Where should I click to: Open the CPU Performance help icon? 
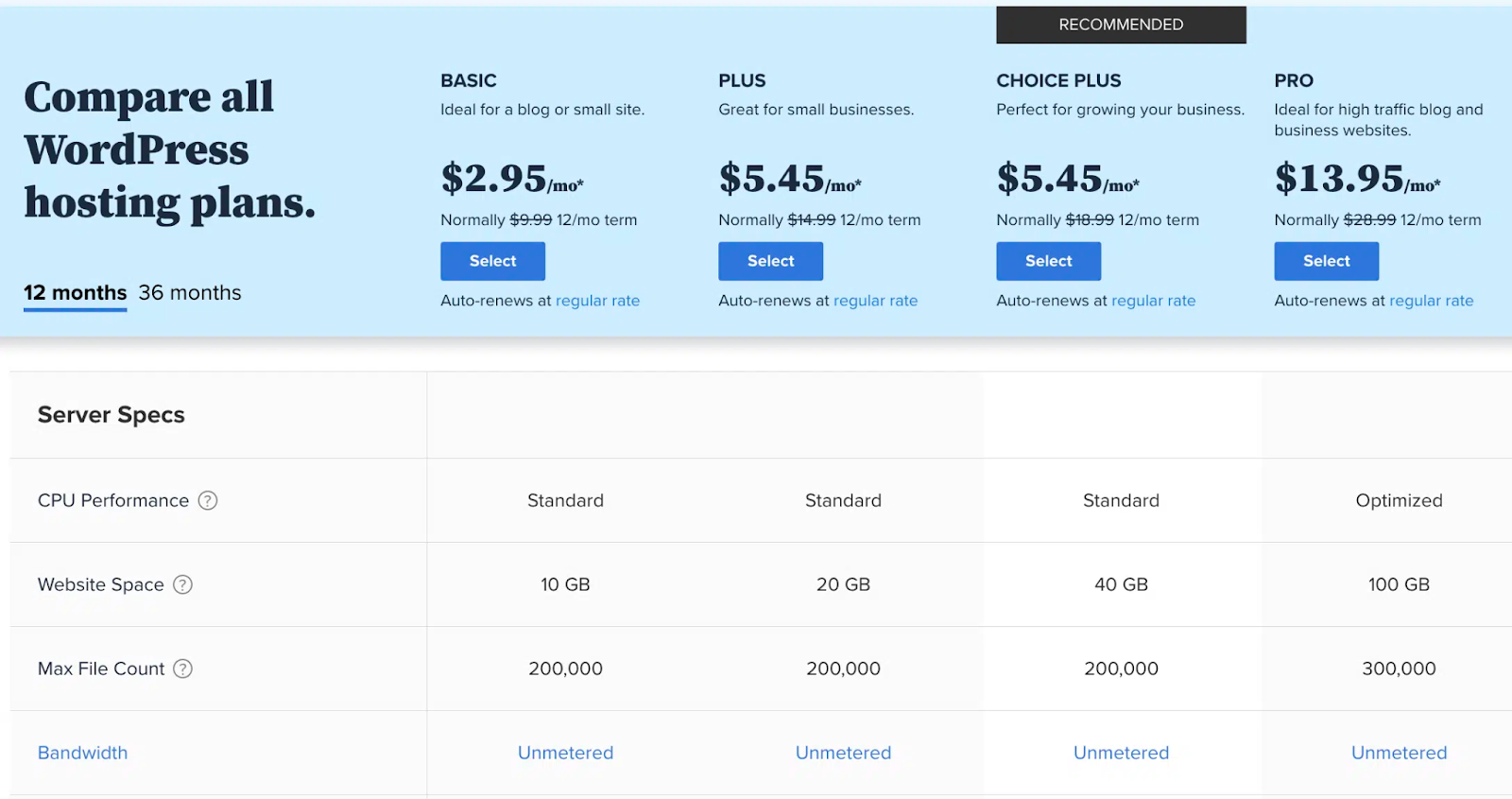208,500
